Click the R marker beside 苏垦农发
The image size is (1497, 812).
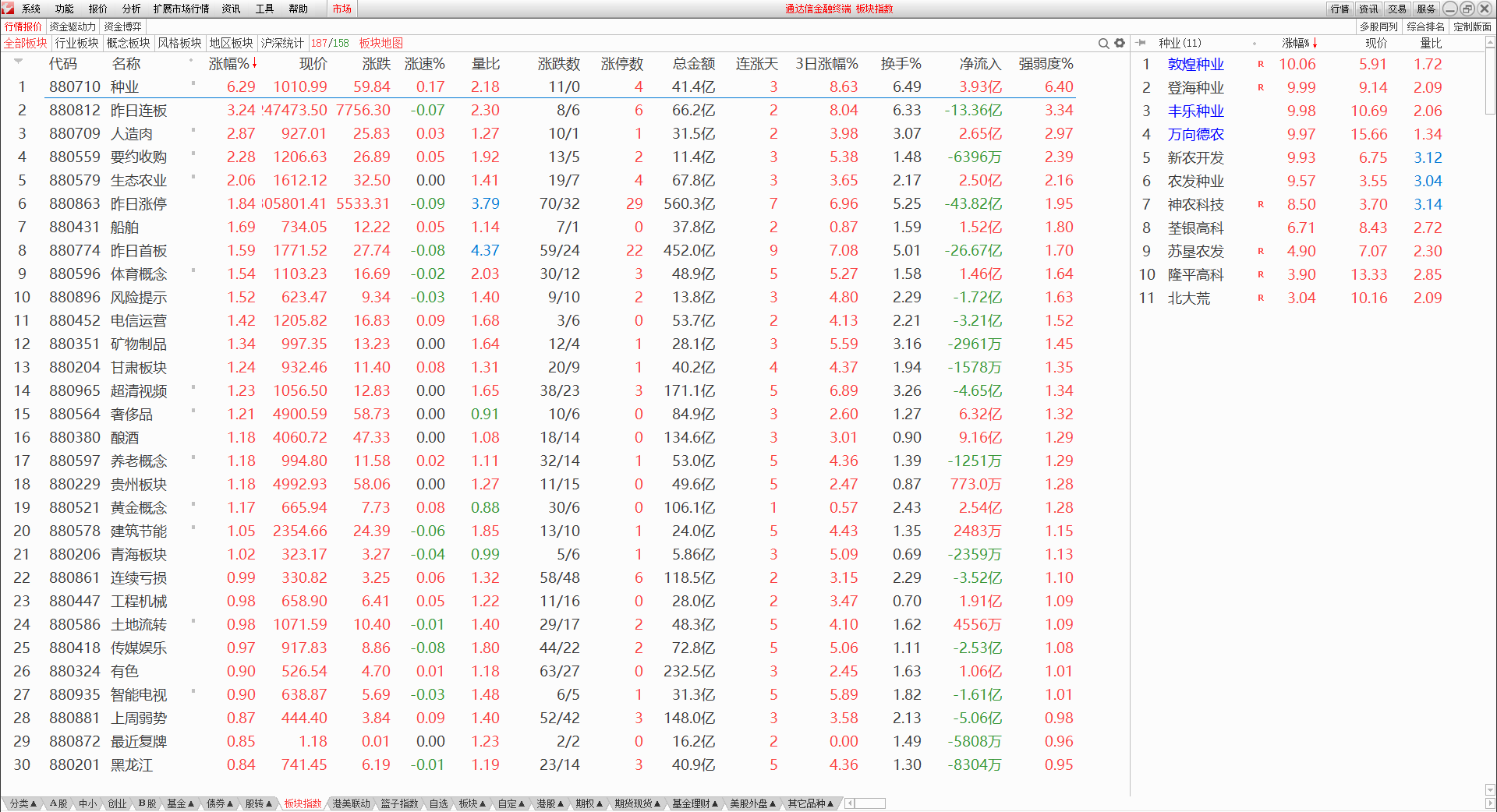tap(1261, 251)
